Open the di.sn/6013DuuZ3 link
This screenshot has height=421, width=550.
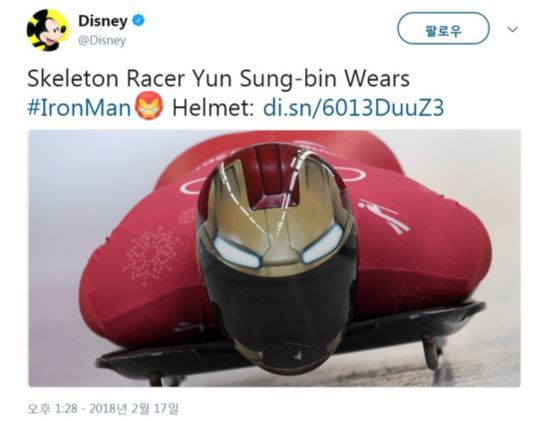point(354,107)
